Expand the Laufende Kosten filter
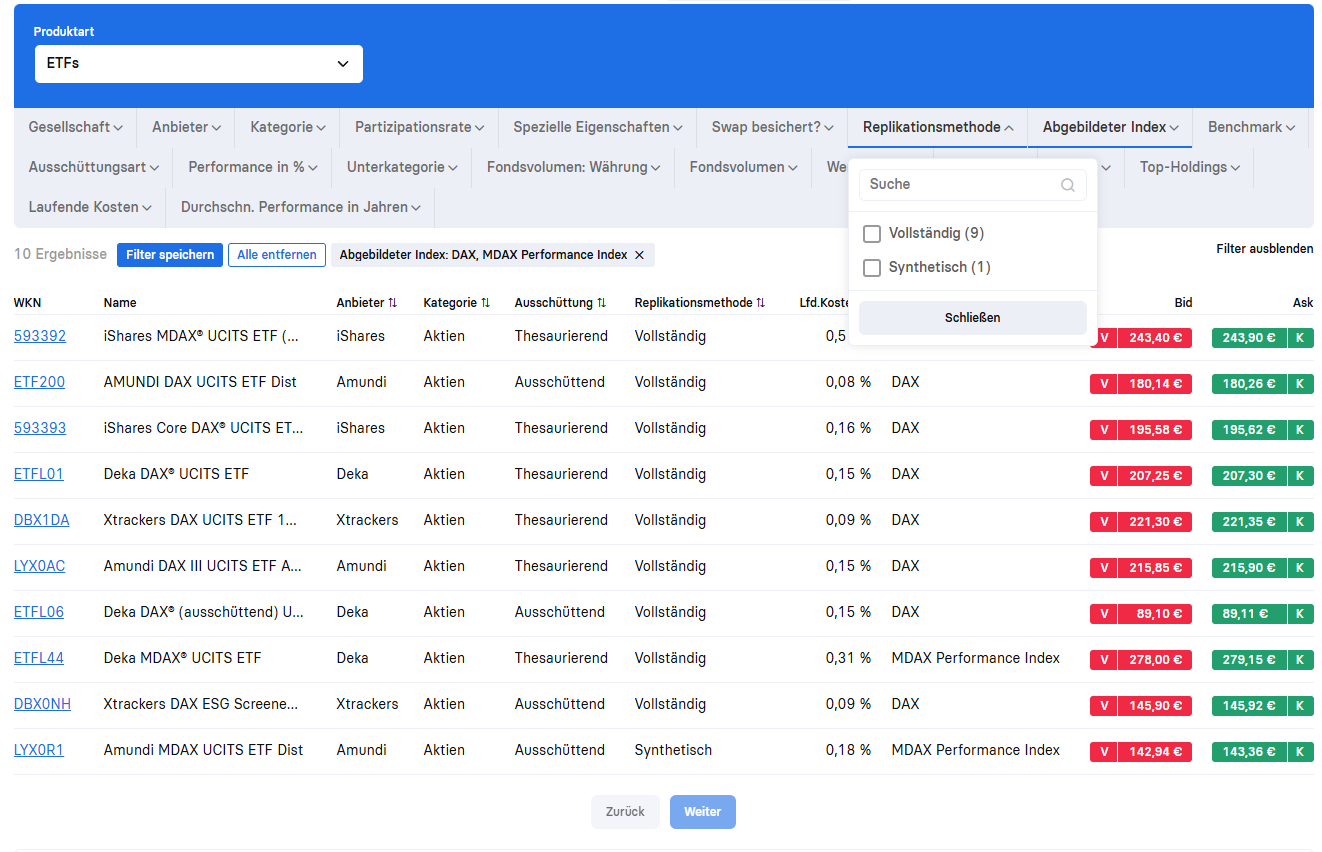Image resolution: width=1322 pixels, height=852 pixels. tap(90, 208)
